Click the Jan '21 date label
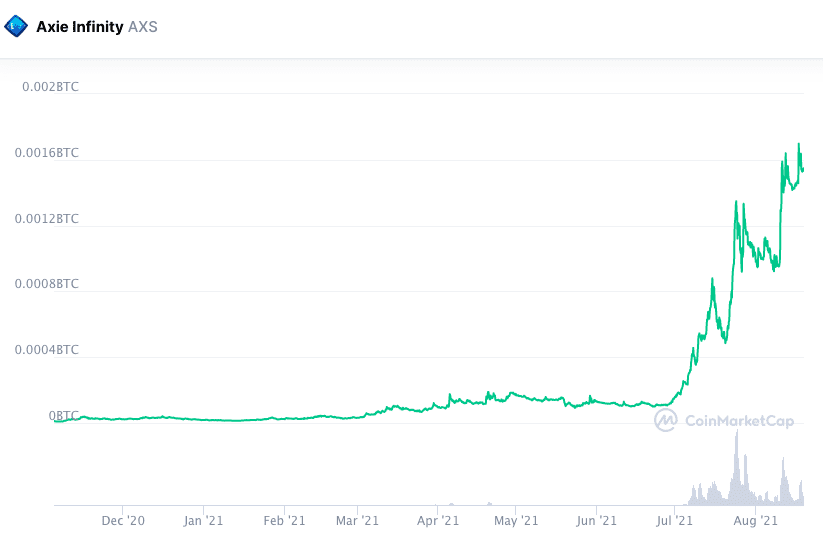The image size is (823, 543). pos(201,521)
